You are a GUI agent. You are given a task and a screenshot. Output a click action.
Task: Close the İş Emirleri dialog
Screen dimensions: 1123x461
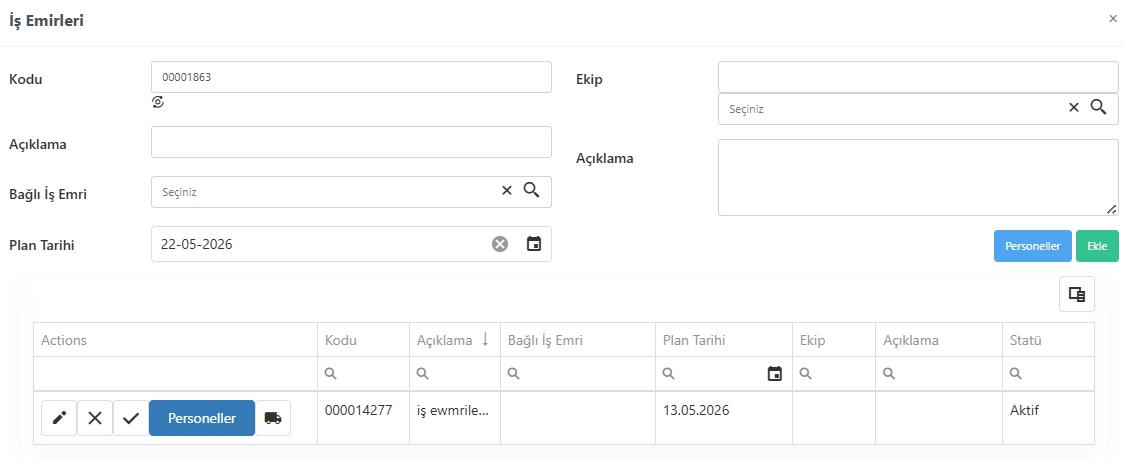[x=1112, y=19]
